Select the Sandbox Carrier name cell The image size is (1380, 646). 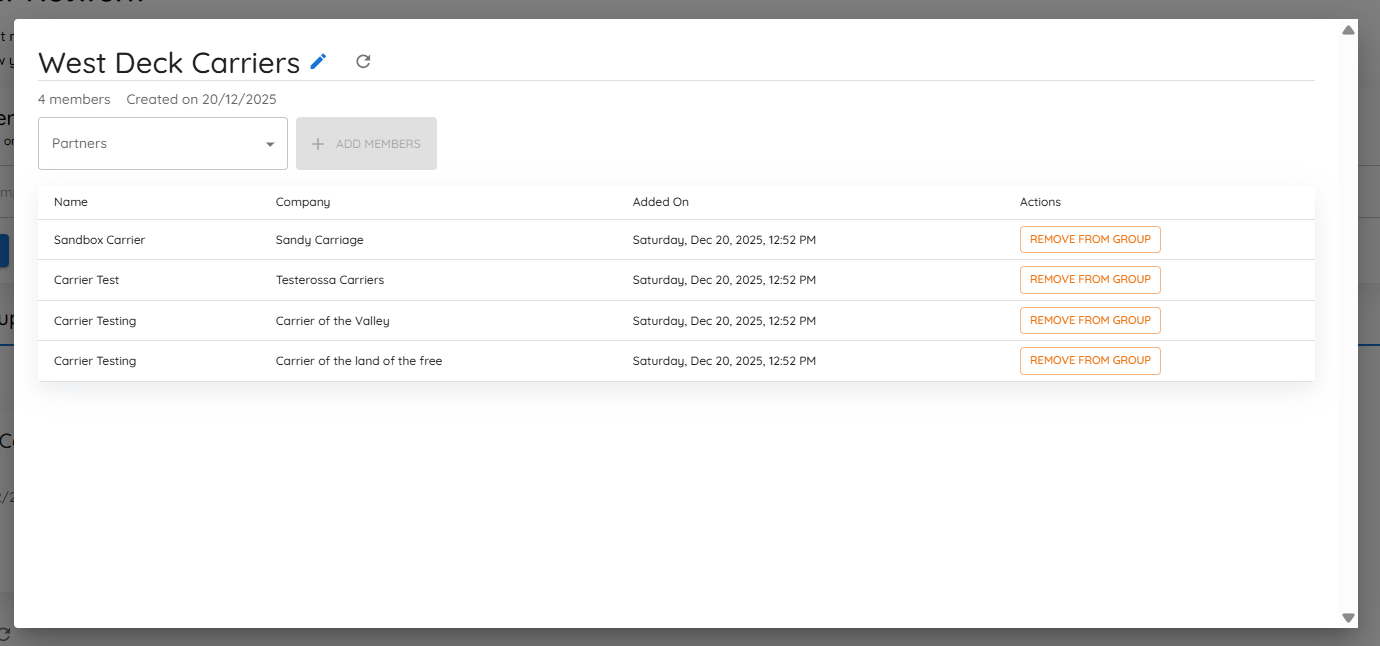point(100,240)
